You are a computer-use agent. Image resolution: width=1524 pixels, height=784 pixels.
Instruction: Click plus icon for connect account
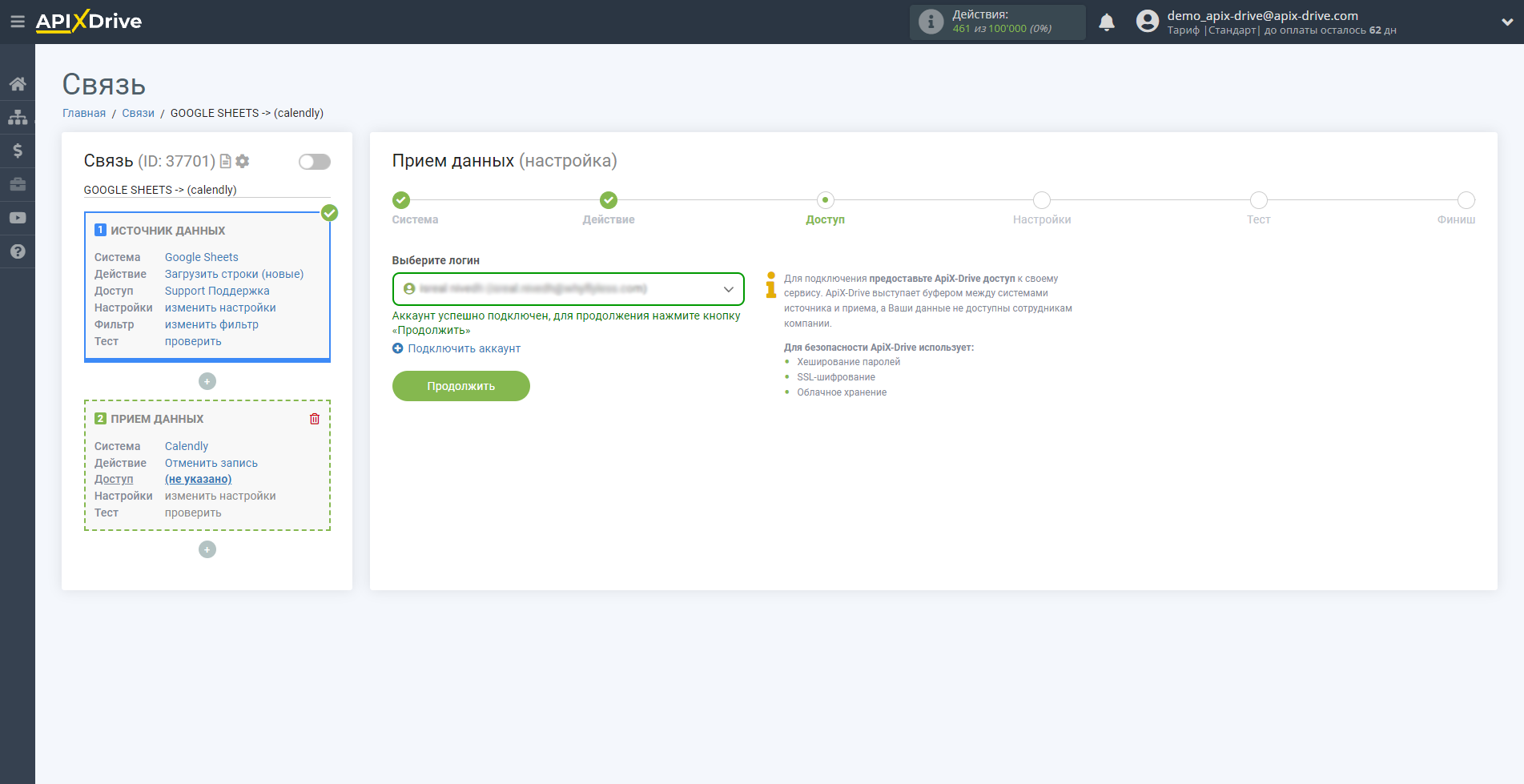[398, 348]
